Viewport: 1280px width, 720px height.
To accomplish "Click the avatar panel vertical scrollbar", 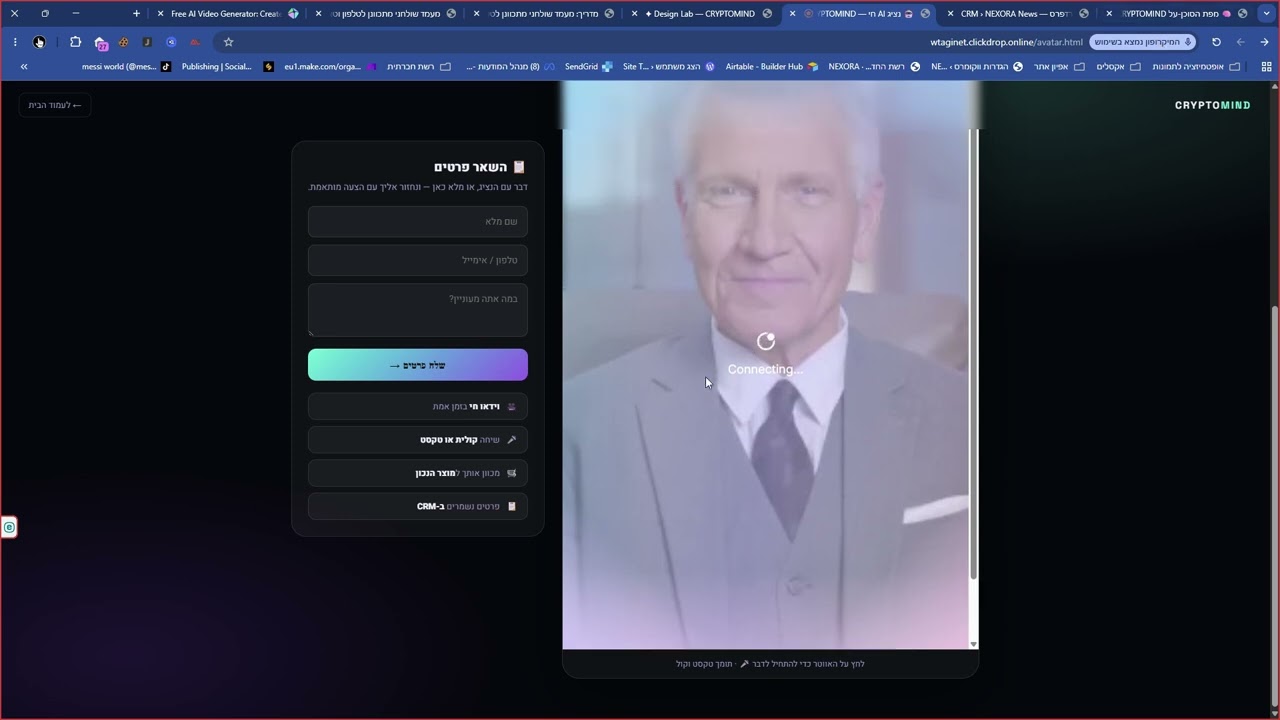I will point(973,353).
